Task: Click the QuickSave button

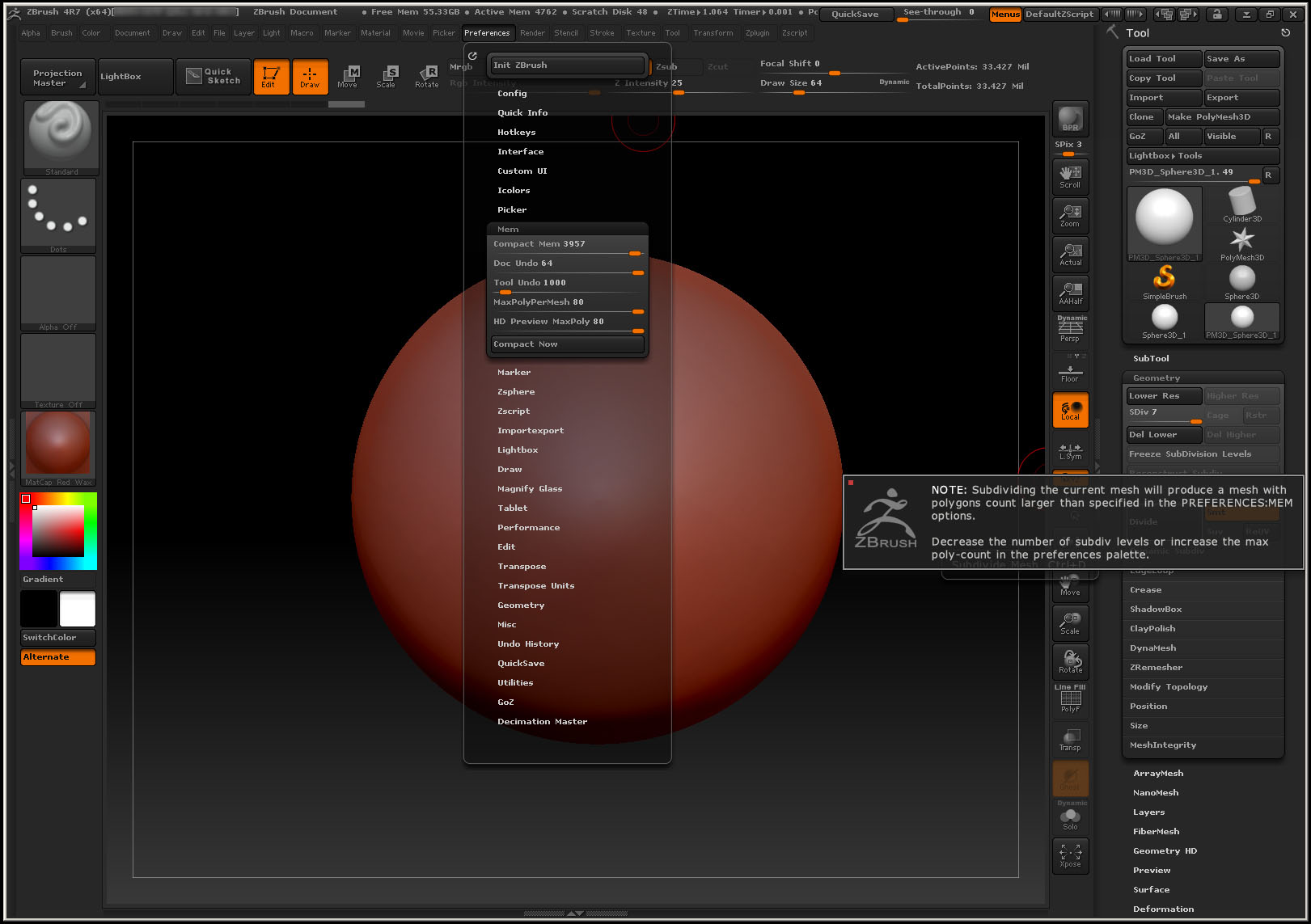Action: coord(855,14)
